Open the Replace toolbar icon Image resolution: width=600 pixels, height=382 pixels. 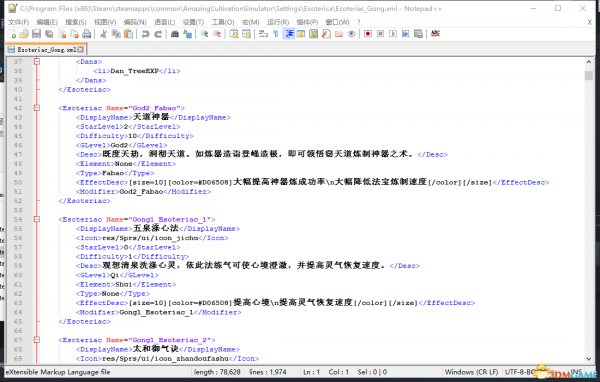pyautogui.click(x=188, y=34)
